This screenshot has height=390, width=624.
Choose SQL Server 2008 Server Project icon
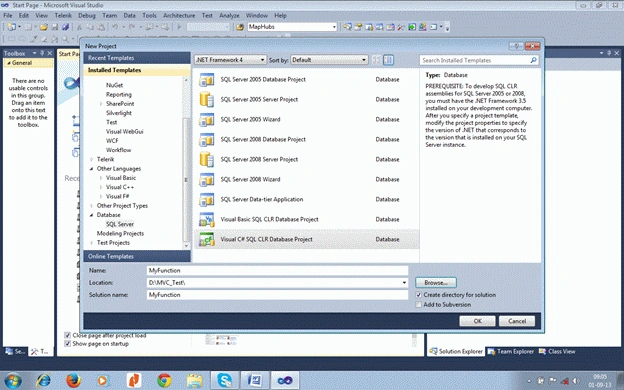(x=207, y=159)
